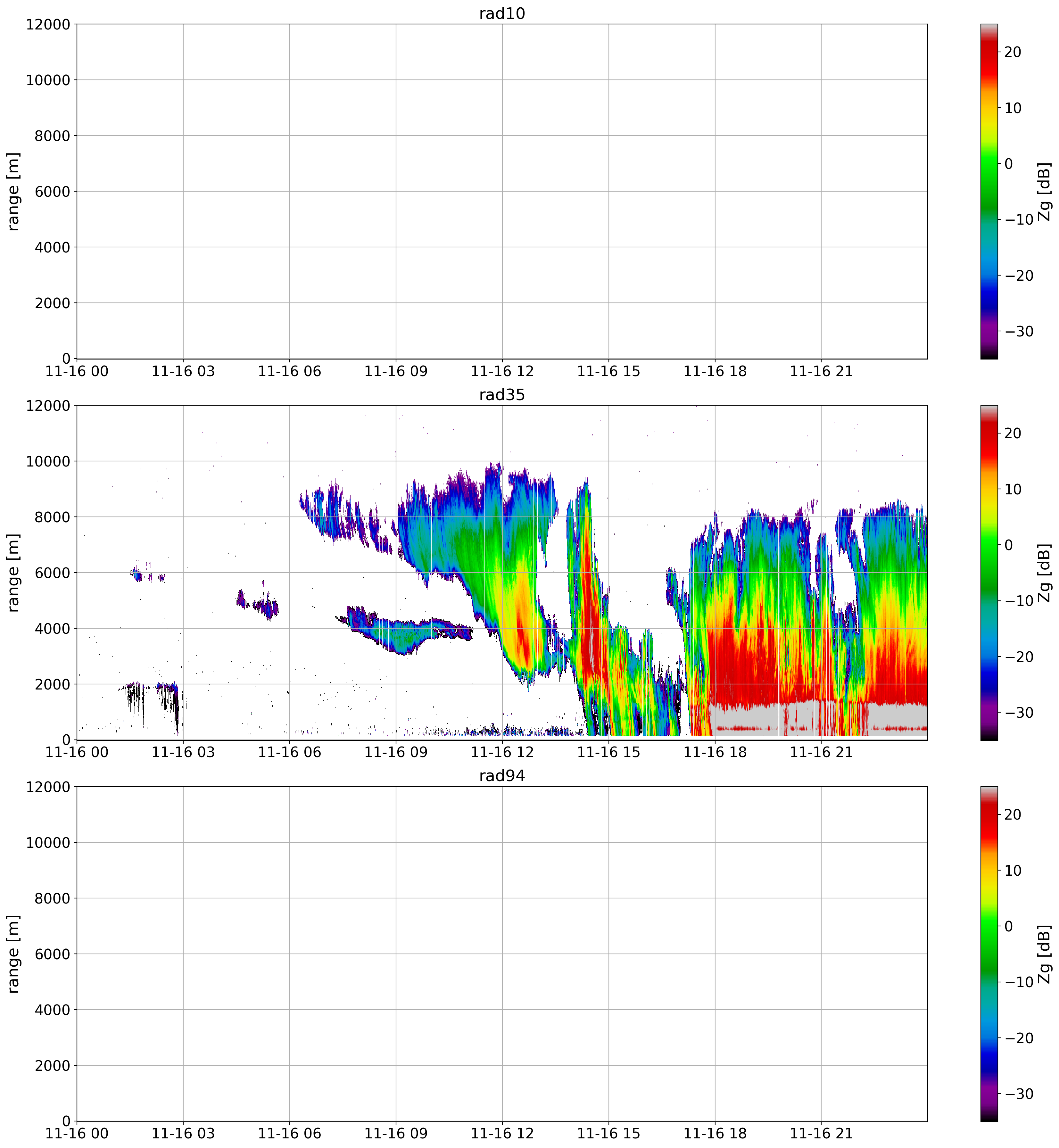Click the rad94 colorbar at 0 dB
The height and width of the screenshot is (1148, 1059).
pos(989,926)
